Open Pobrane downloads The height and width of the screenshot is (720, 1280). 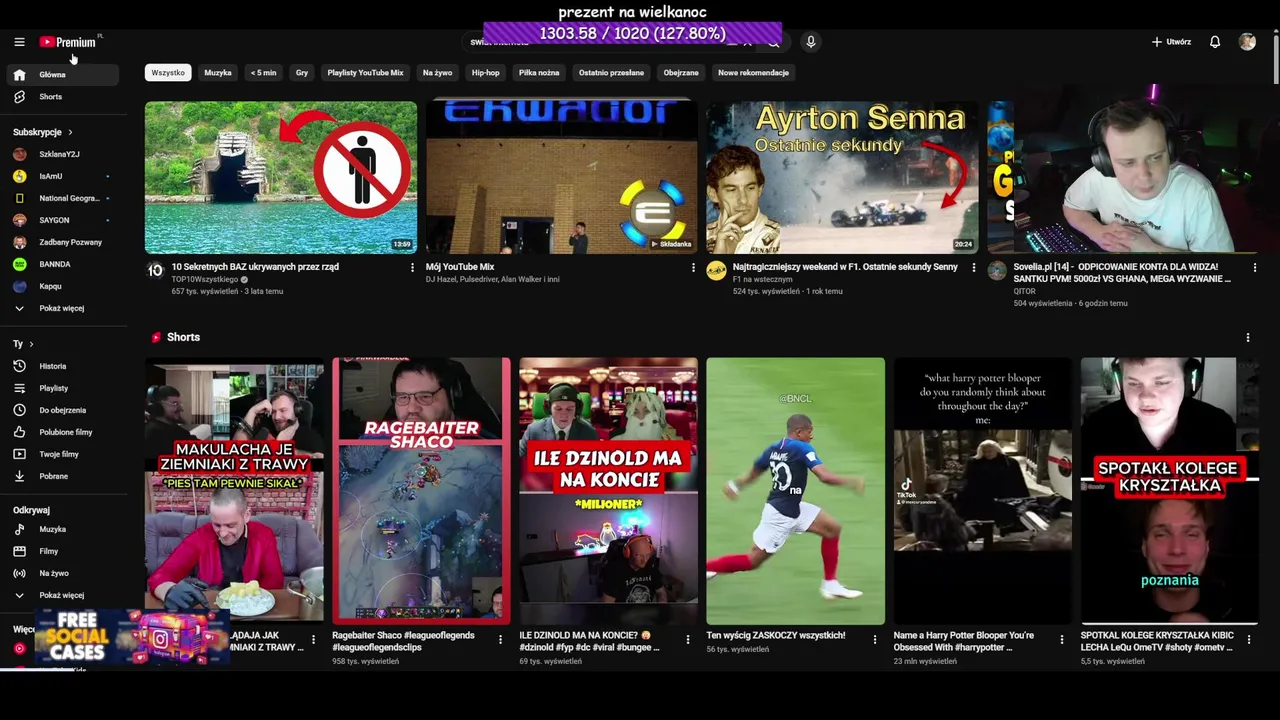tap(64, 476)
